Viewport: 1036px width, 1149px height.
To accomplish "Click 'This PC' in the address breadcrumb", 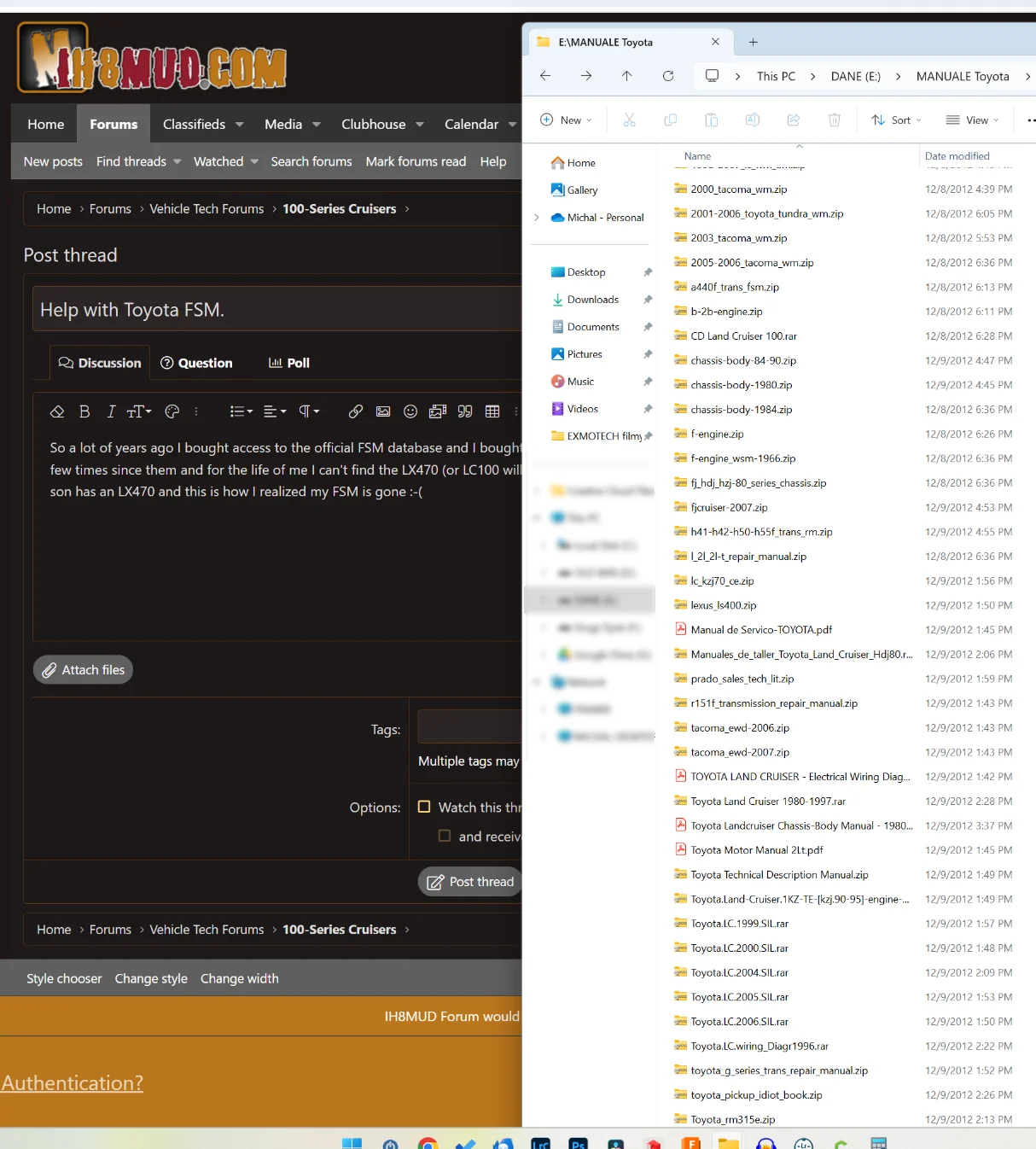I will point(776,76).
